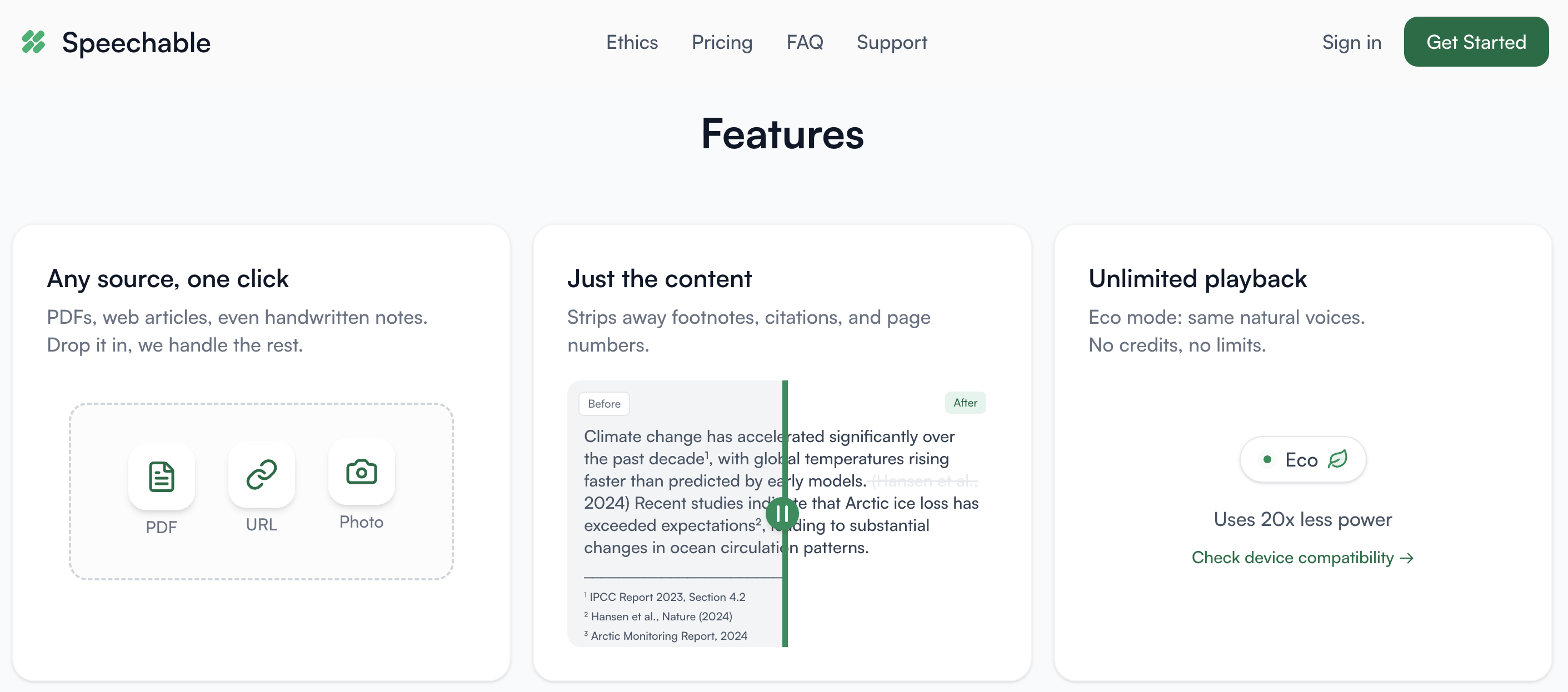Open the Ethics nav item
1568x692 pixels.
(631, 42)
